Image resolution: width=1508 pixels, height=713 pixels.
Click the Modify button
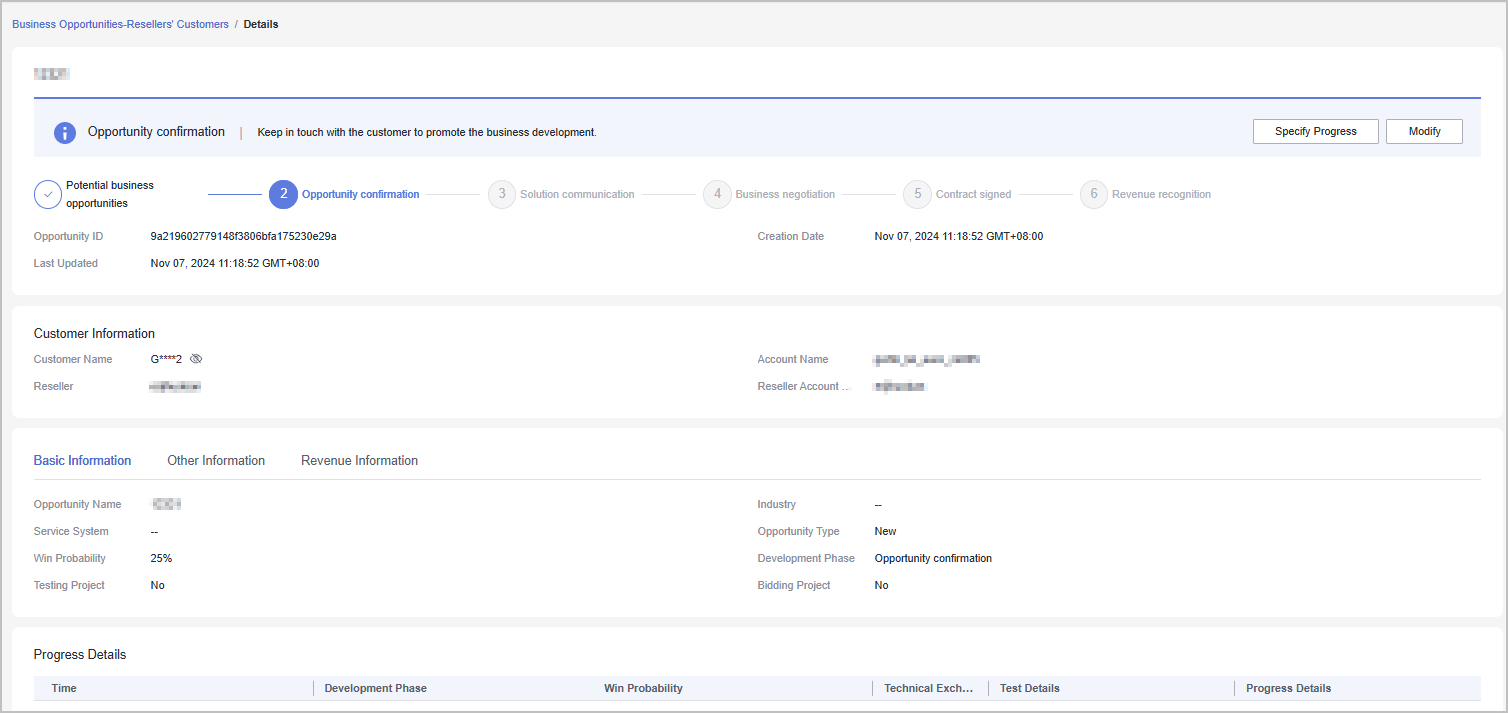(x=1424, y=132)
